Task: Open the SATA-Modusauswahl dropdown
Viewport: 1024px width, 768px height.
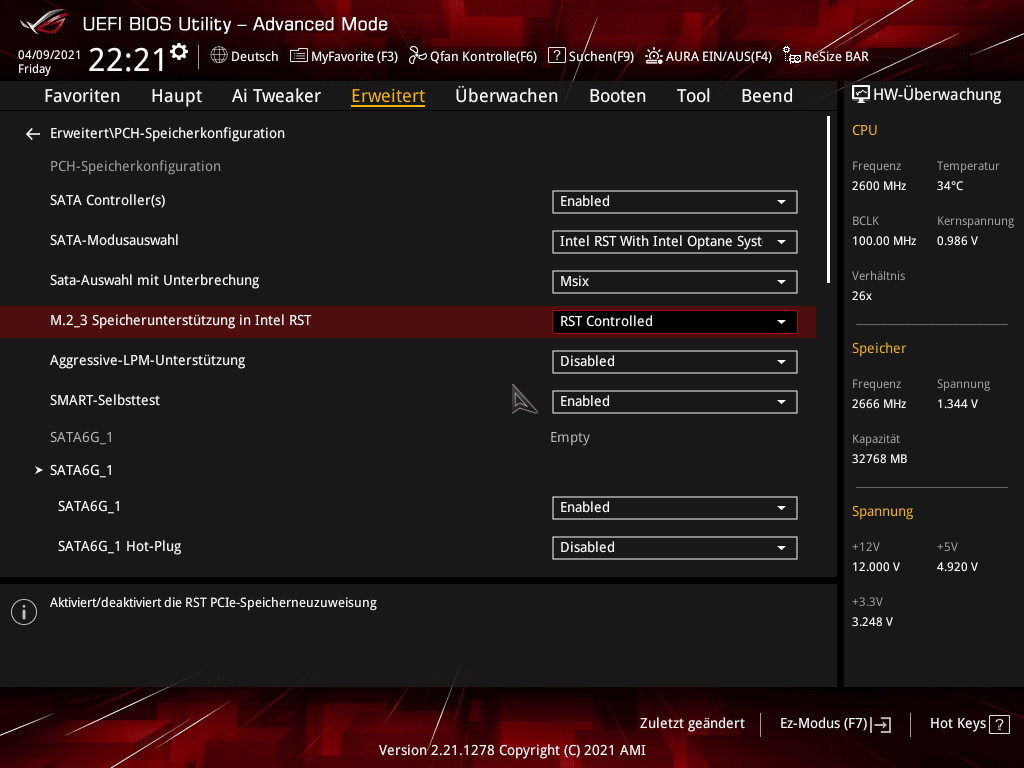Action: (675, 242)
